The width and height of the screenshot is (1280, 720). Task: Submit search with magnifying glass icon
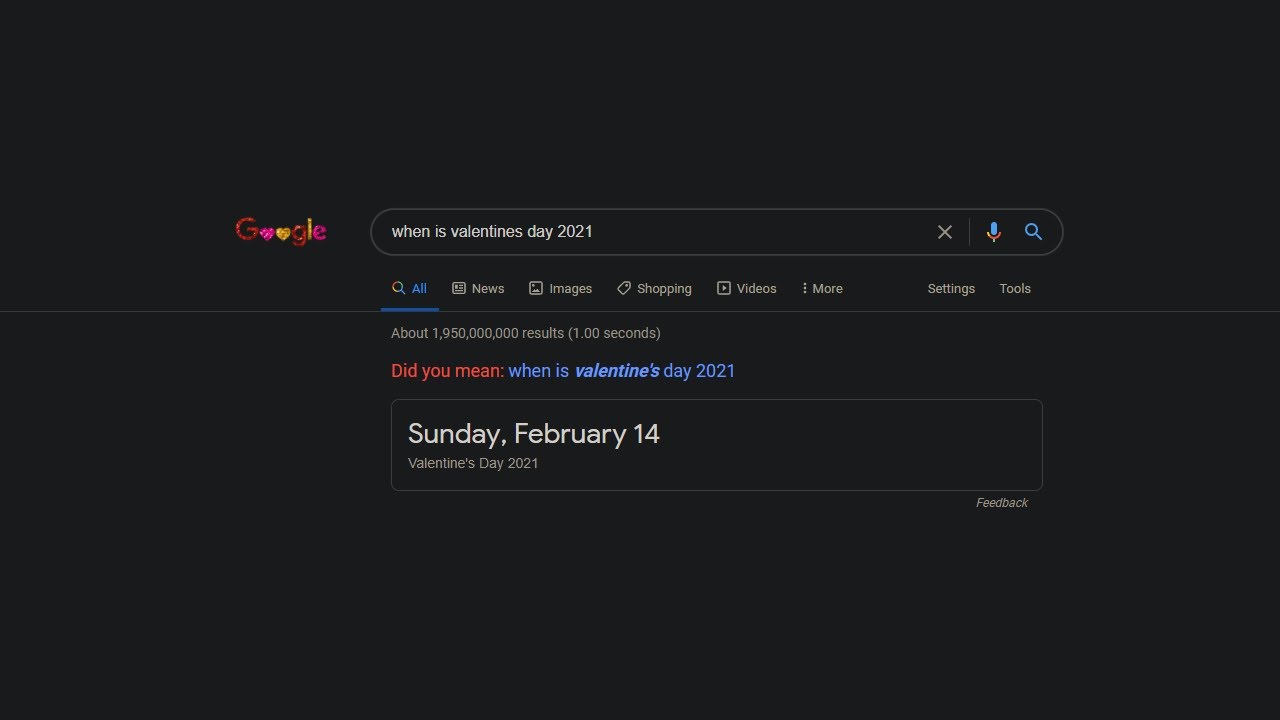[1033, 232]
